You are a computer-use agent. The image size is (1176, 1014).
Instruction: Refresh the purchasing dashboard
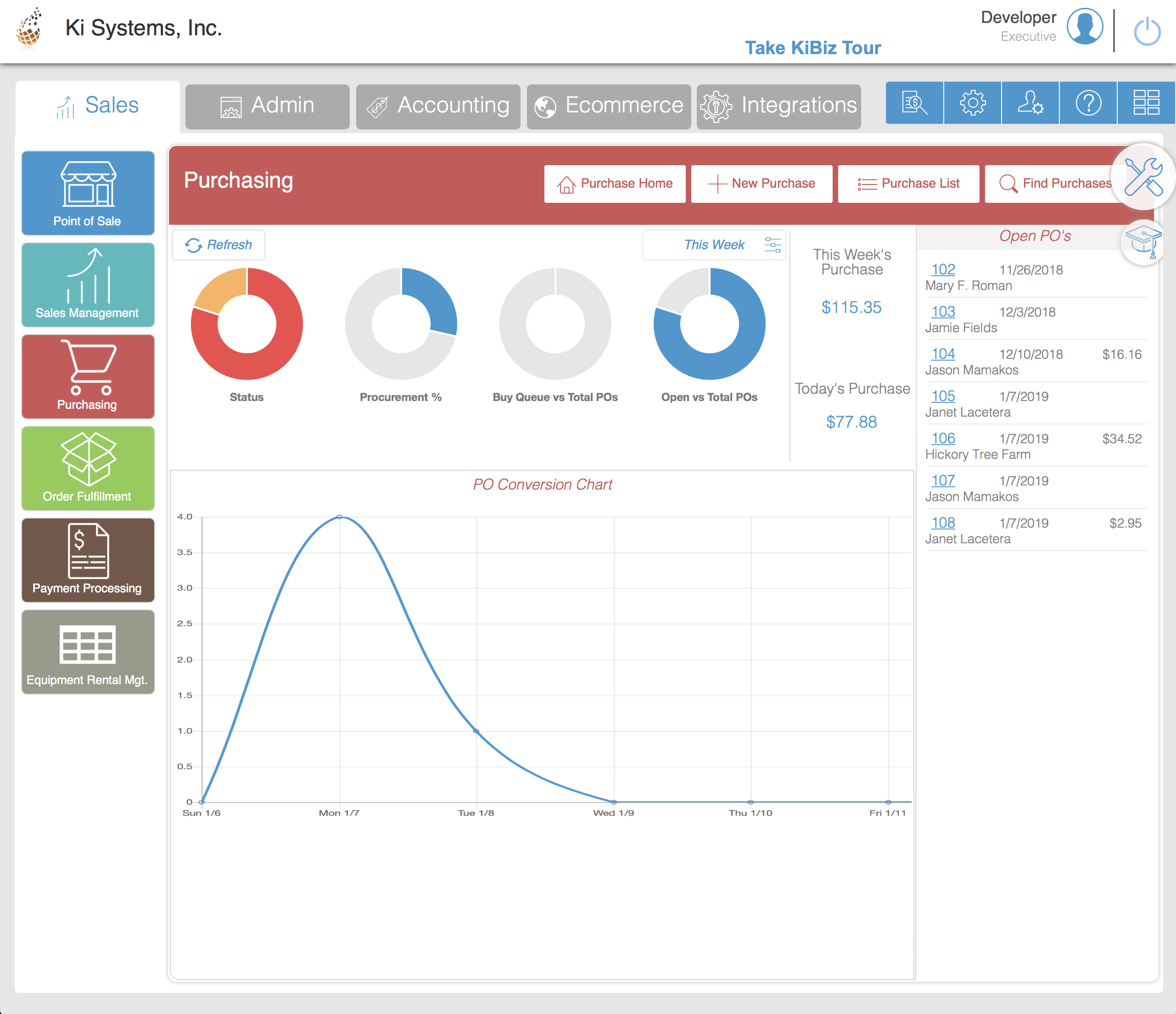[x=218, y=245]
